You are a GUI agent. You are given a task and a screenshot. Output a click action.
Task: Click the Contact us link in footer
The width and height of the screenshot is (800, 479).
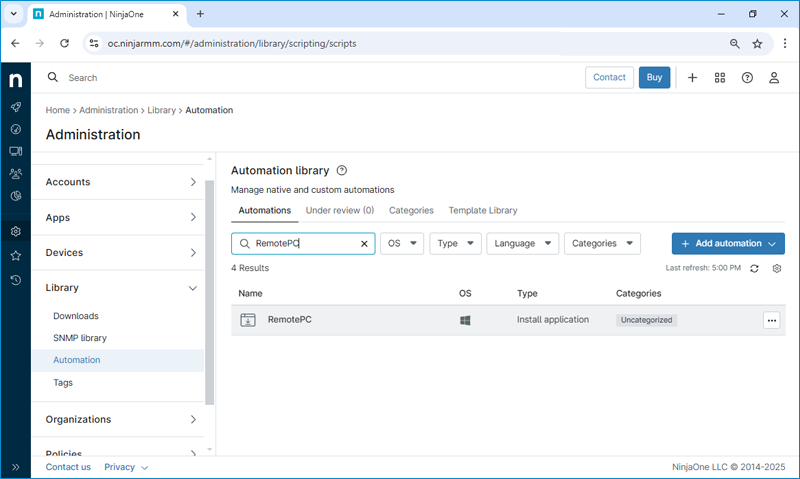click(x=68, y=467)
